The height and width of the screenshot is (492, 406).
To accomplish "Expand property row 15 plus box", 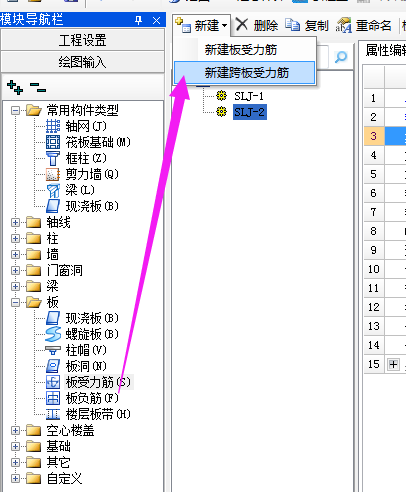I will click(393, 364).
